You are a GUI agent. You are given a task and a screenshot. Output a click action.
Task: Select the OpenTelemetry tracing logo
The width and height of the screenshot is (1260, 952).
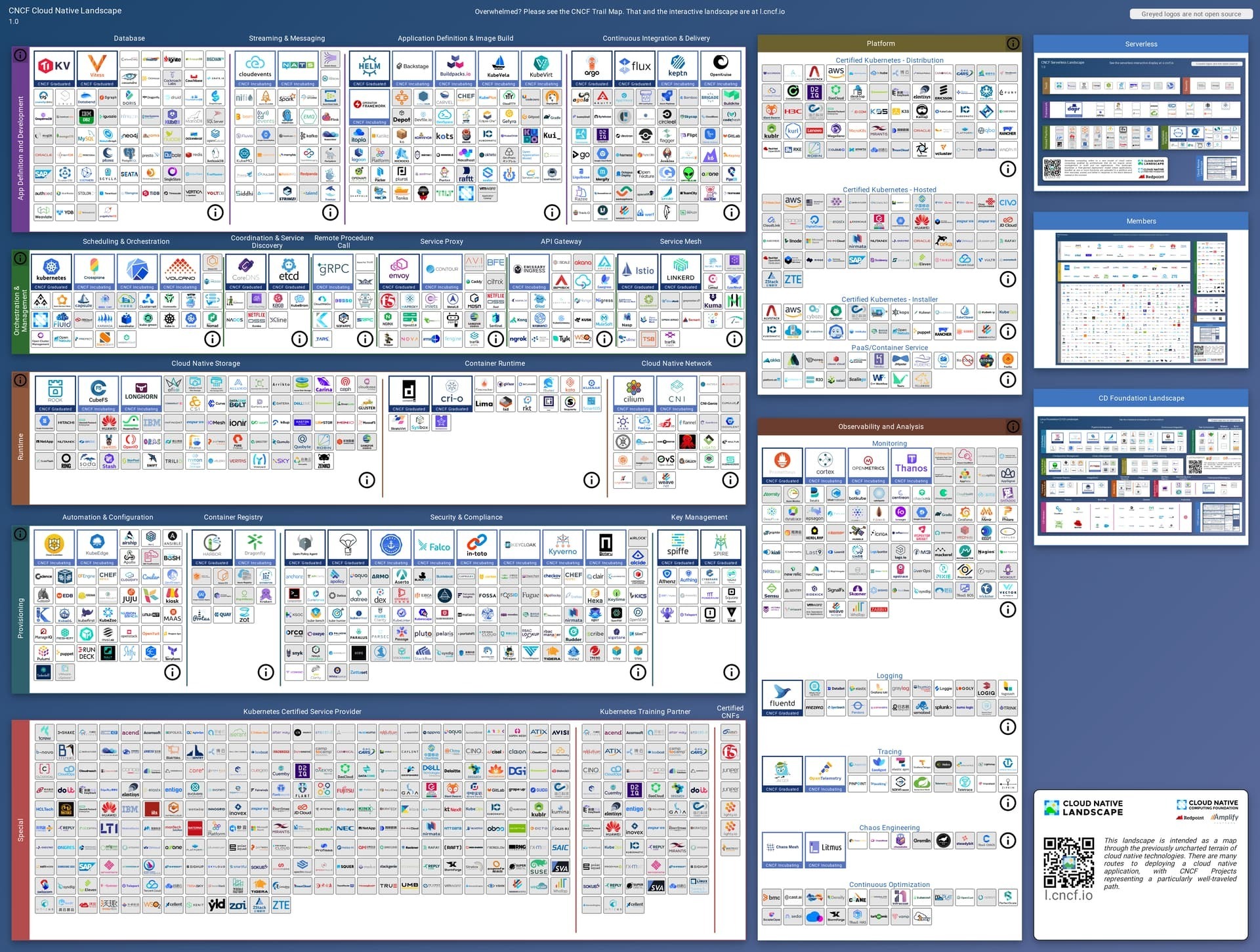click(x=825, y=774)
